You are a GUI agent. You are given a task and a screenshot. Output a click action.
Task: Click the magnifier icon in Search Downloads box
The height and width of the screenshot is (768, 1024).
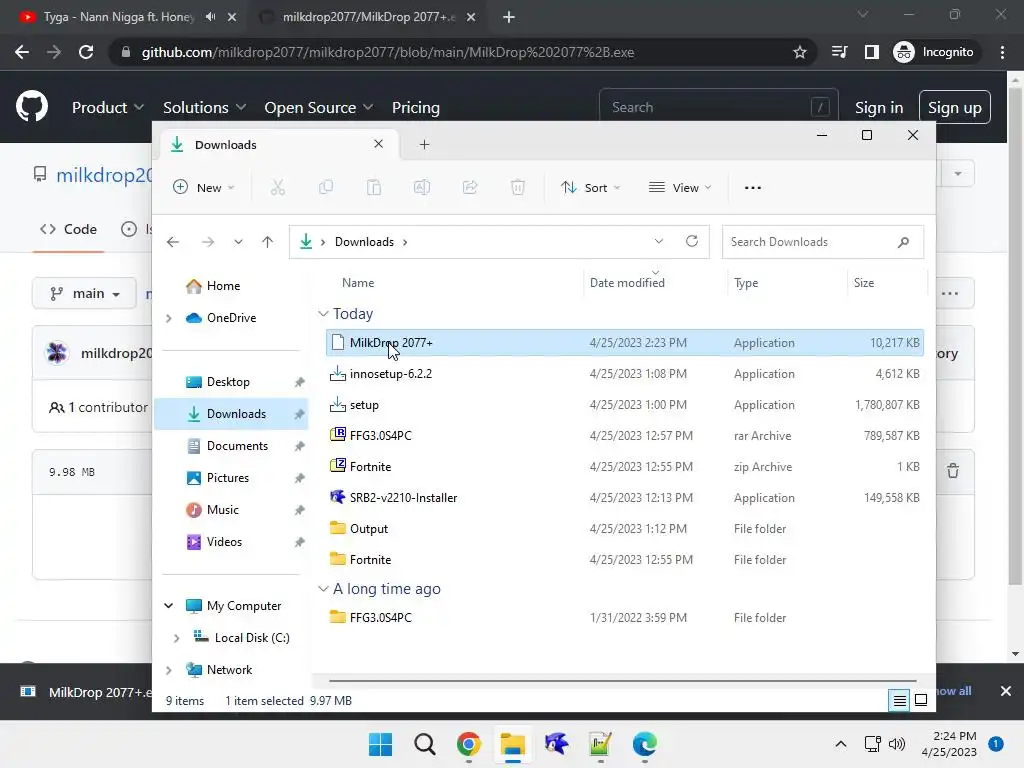(903, 242)
